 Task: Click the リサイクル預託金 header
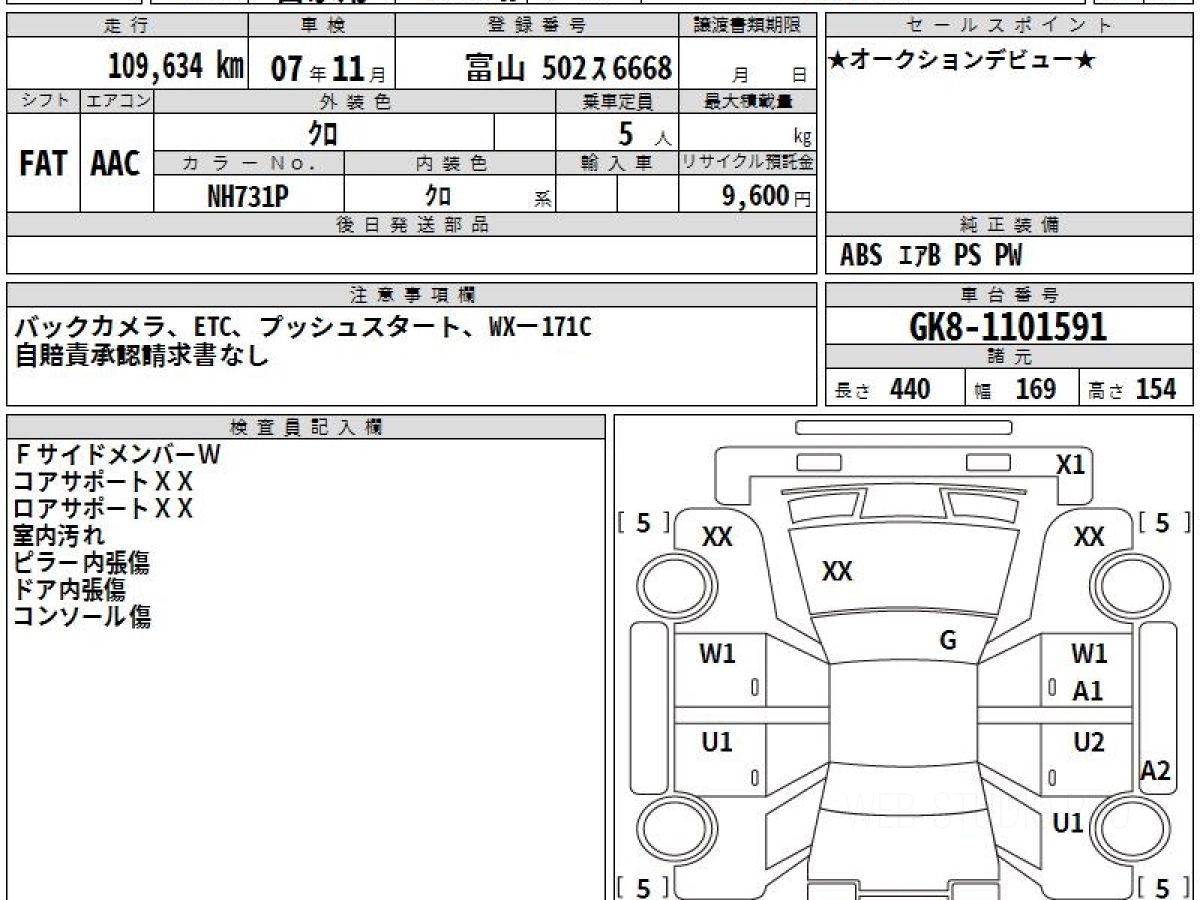point(748,163)
